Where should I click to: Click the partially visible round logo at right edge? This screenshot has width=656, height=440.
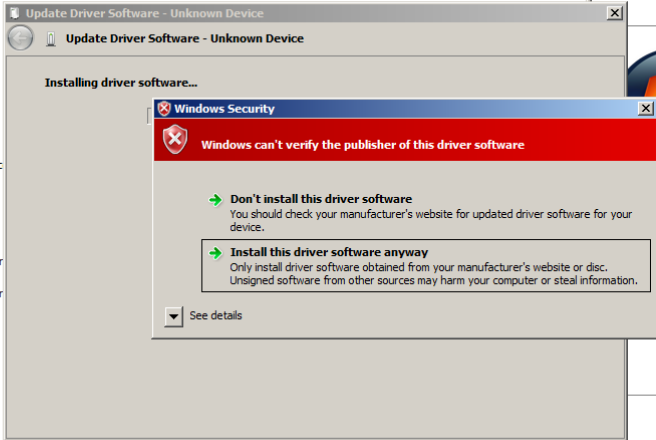(x=641, y=76)
